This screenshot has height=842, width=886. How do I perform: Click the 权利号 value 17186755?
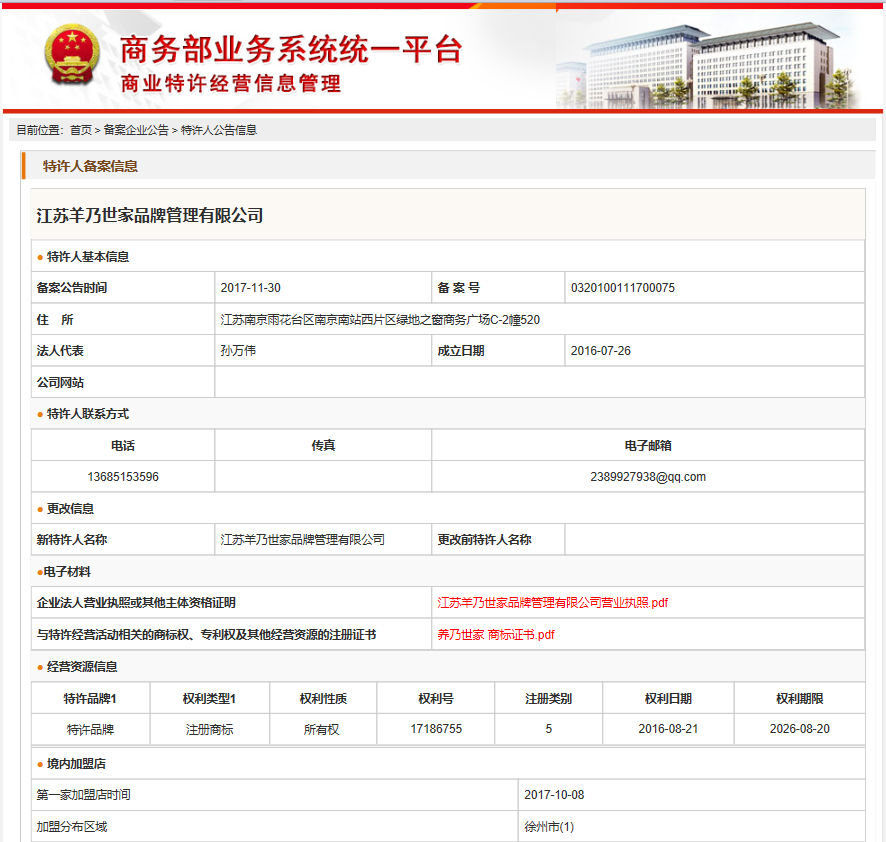click(x=436, y=729)
